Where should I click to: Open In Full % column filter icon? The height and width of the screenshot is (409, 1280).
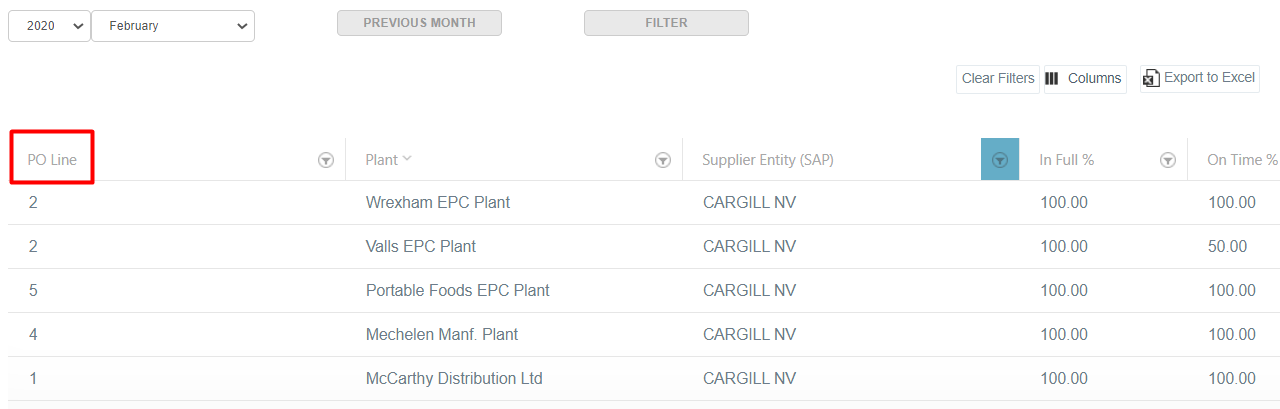(x=1167, y=160)
